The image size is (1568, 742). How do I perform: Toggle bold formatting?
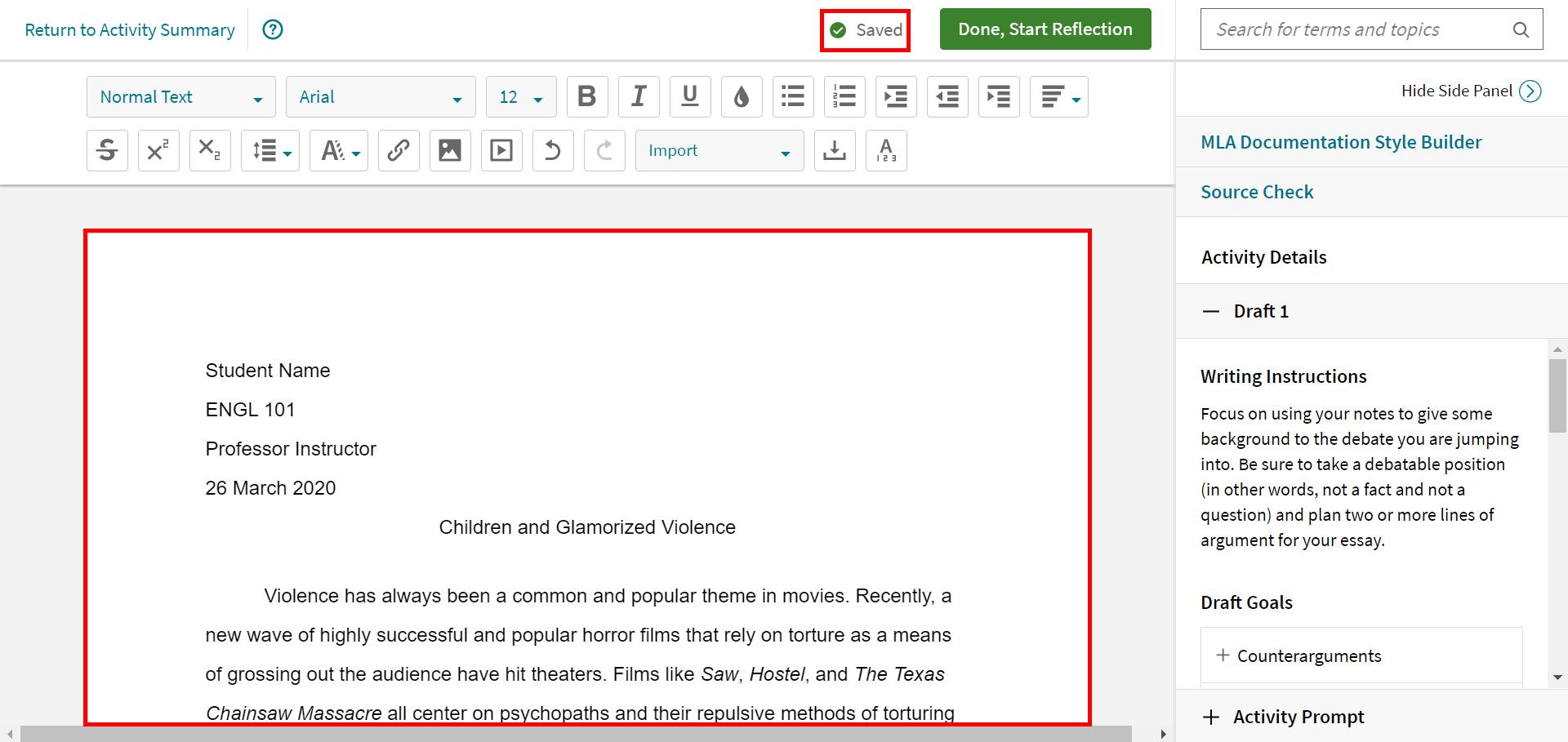coord(587,96)
